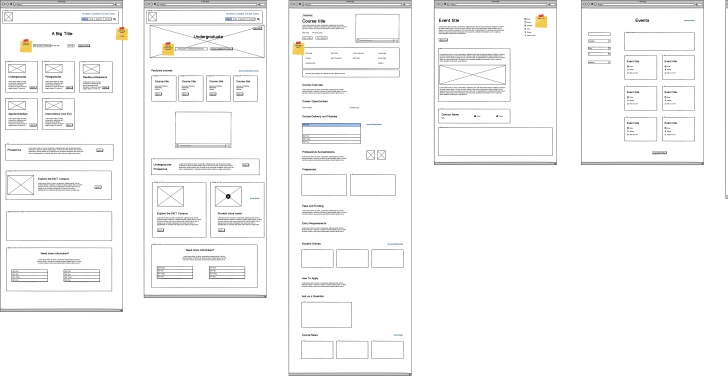Click Explore the DICT Campus image in A Big Title wireframe
The width and height of the screenshot is (728, 376).
coord(20,185)
